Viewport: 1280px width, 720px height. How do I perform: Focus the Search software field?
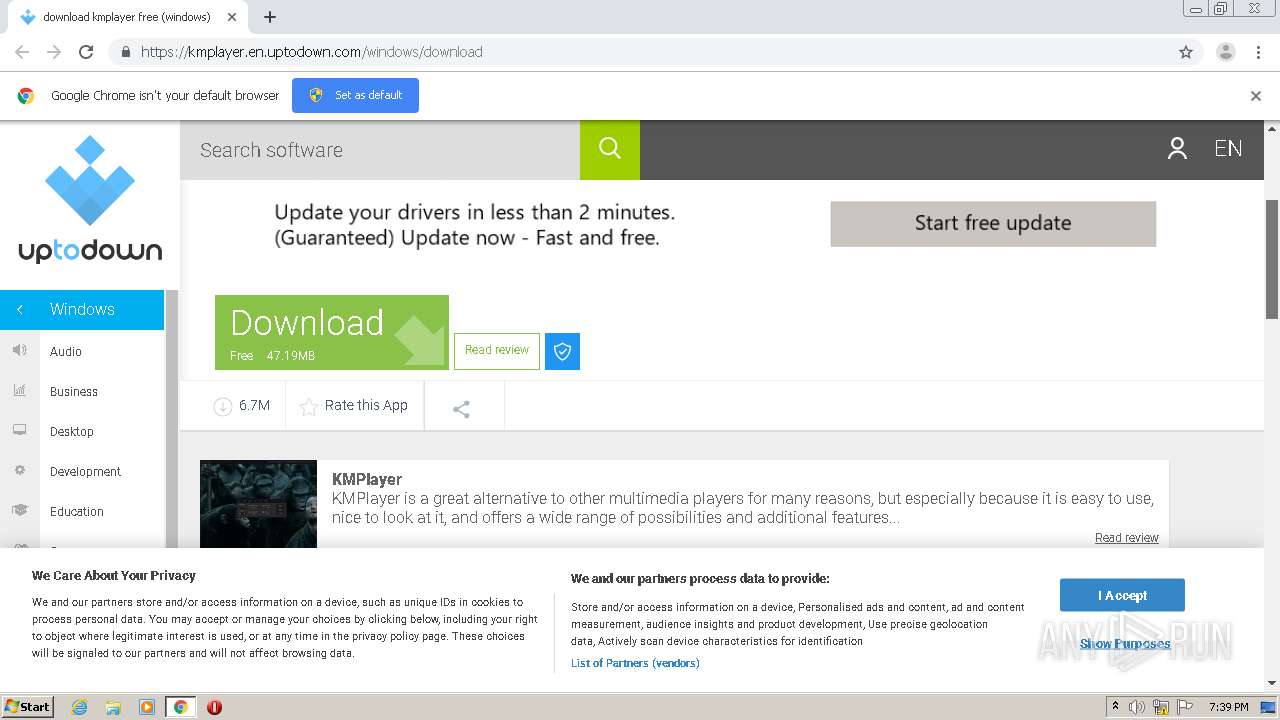pyautogui.click(x=380, y=150)
